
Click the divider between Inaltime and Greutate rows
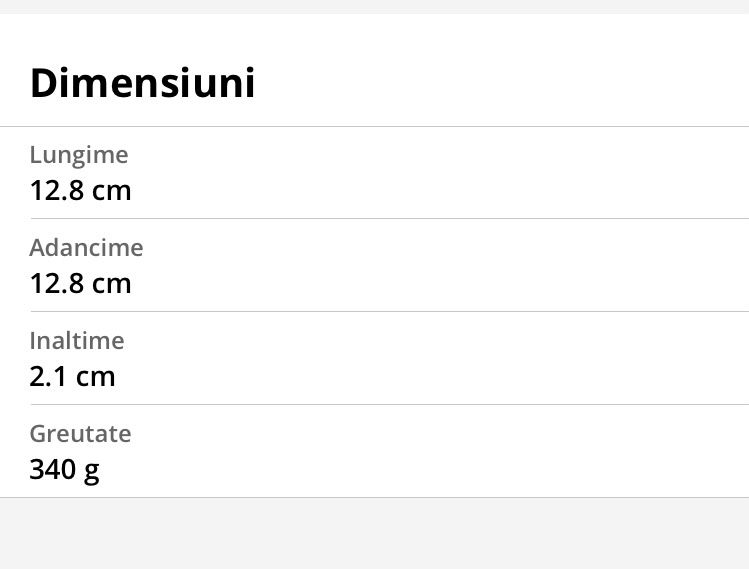pyautogui.click(x=374, y=404)
